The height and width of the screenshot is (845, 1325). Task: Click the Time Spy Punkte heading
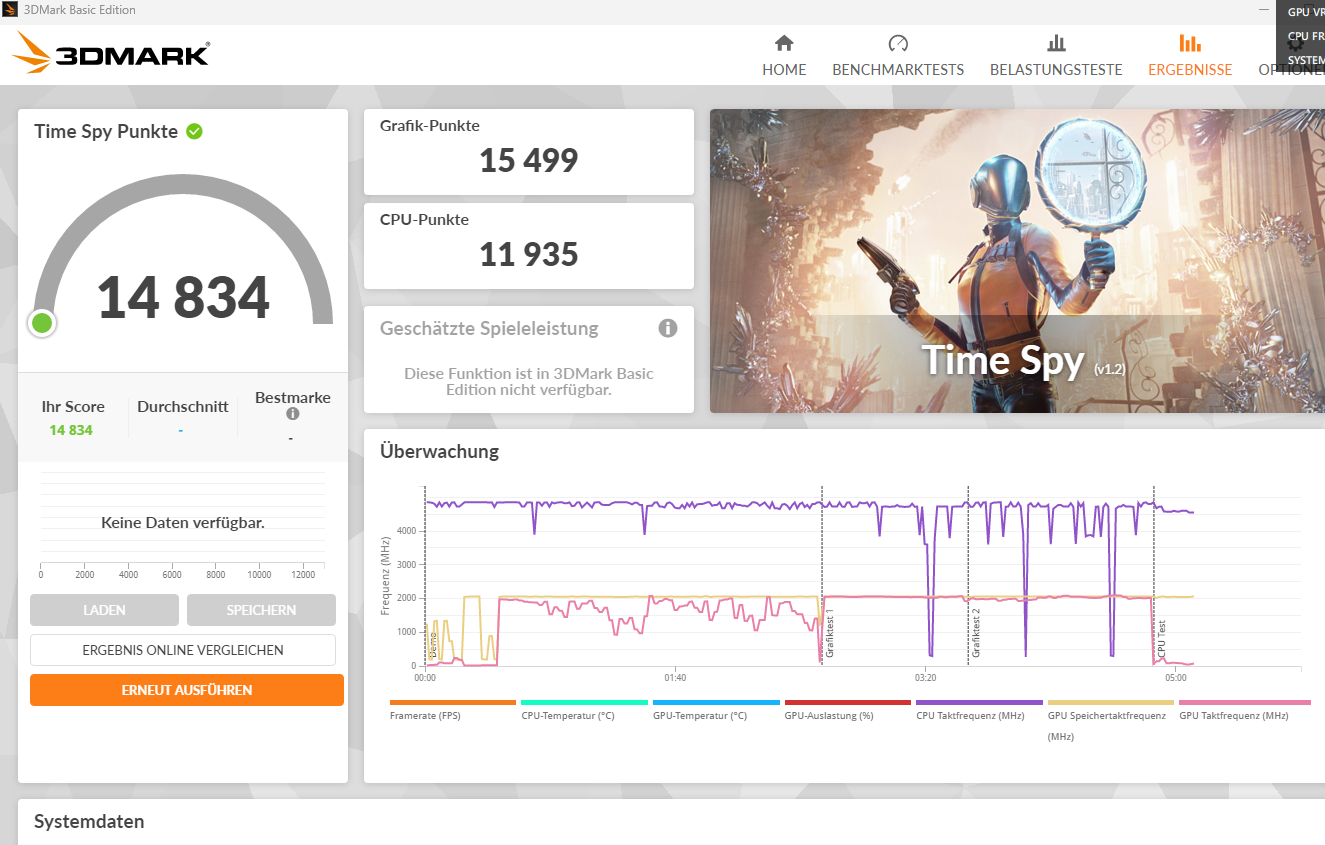click(106, 131)
